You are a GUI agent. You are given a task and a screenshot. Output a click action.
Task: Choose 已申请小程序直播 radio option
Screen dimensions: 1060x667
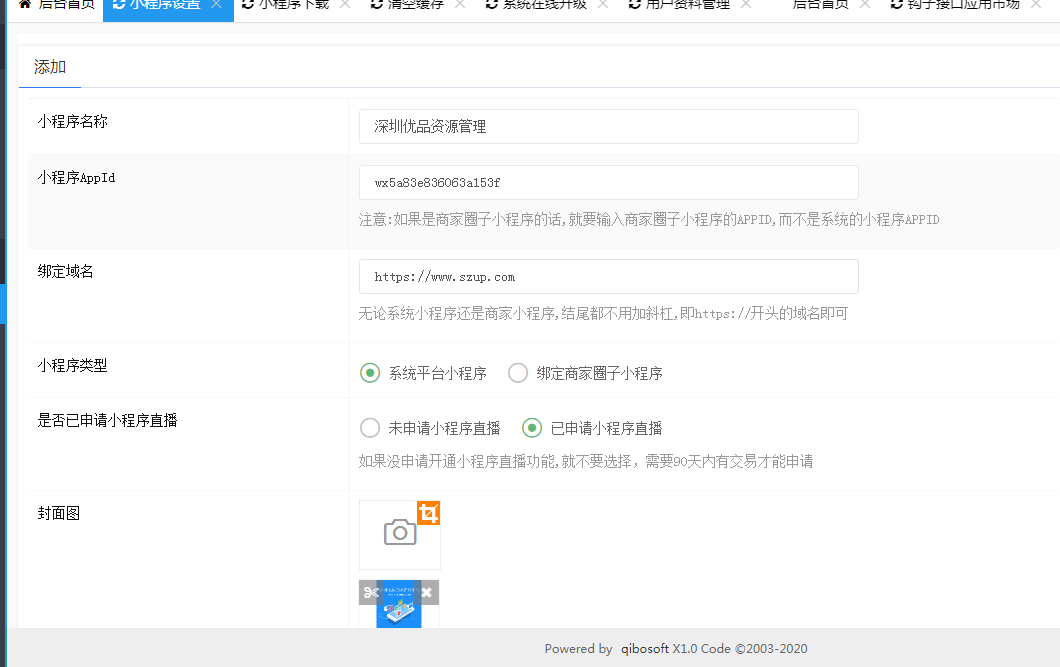(532, 428)
